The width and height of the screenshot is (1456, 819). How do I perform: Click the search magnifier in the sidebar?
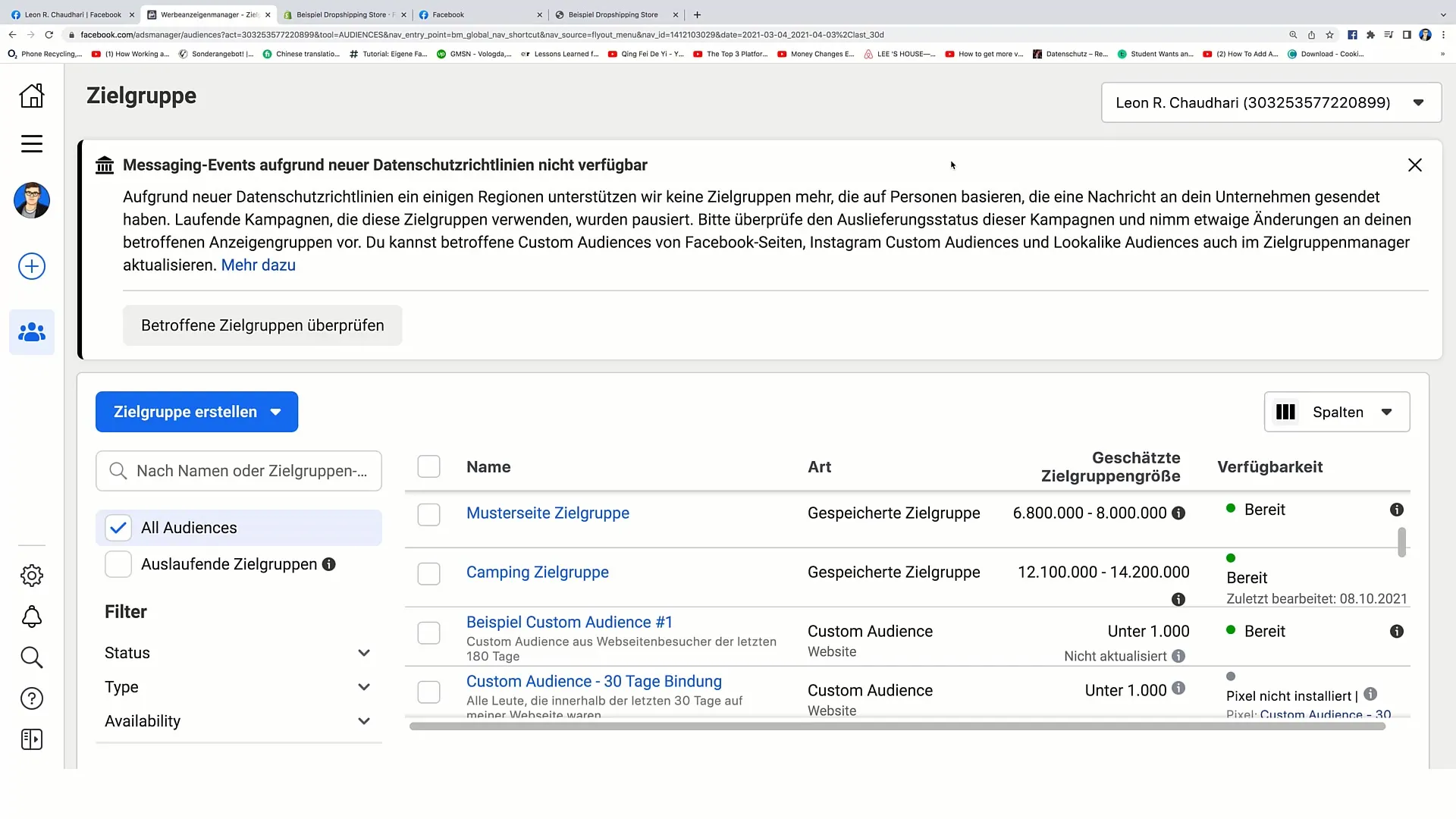tap(32, 657)
